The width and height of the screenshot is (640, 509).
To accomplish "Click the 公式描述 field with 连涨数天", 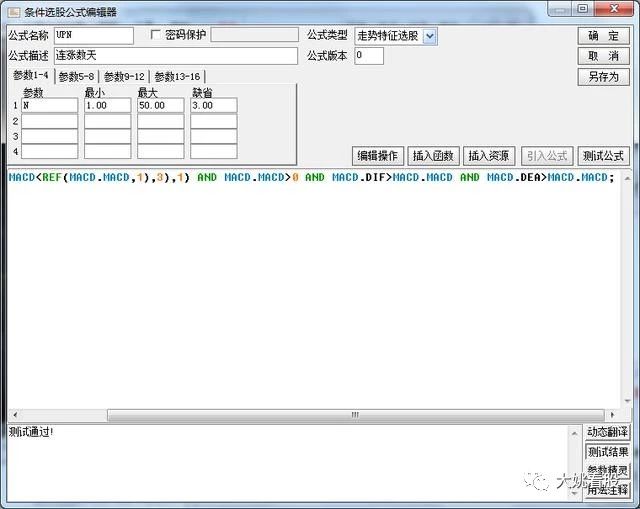I will (x=176, y=56).
